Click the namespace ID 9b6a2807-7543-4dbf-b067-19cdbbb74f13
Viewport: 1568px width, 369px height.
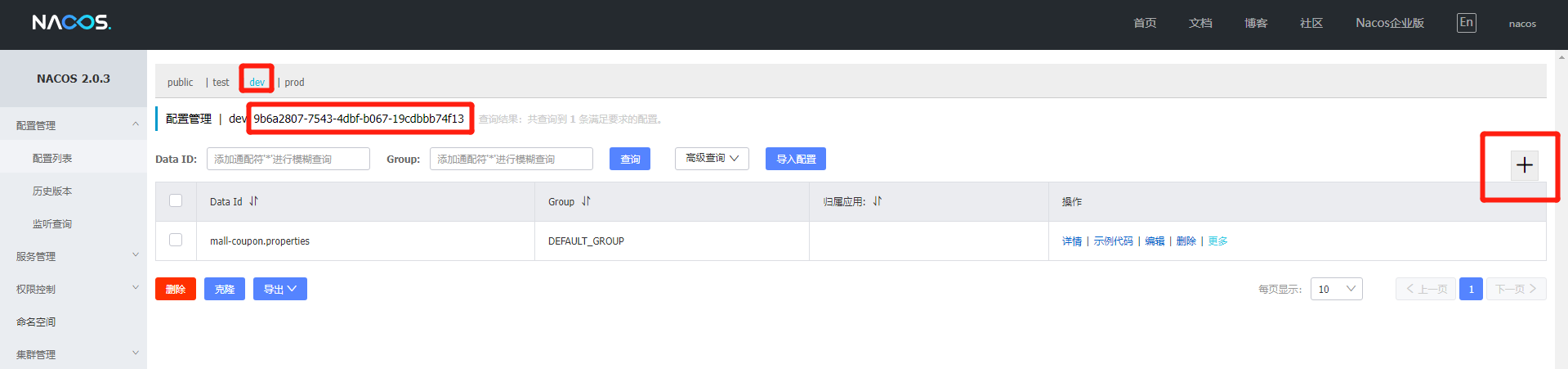coord(359,119)
